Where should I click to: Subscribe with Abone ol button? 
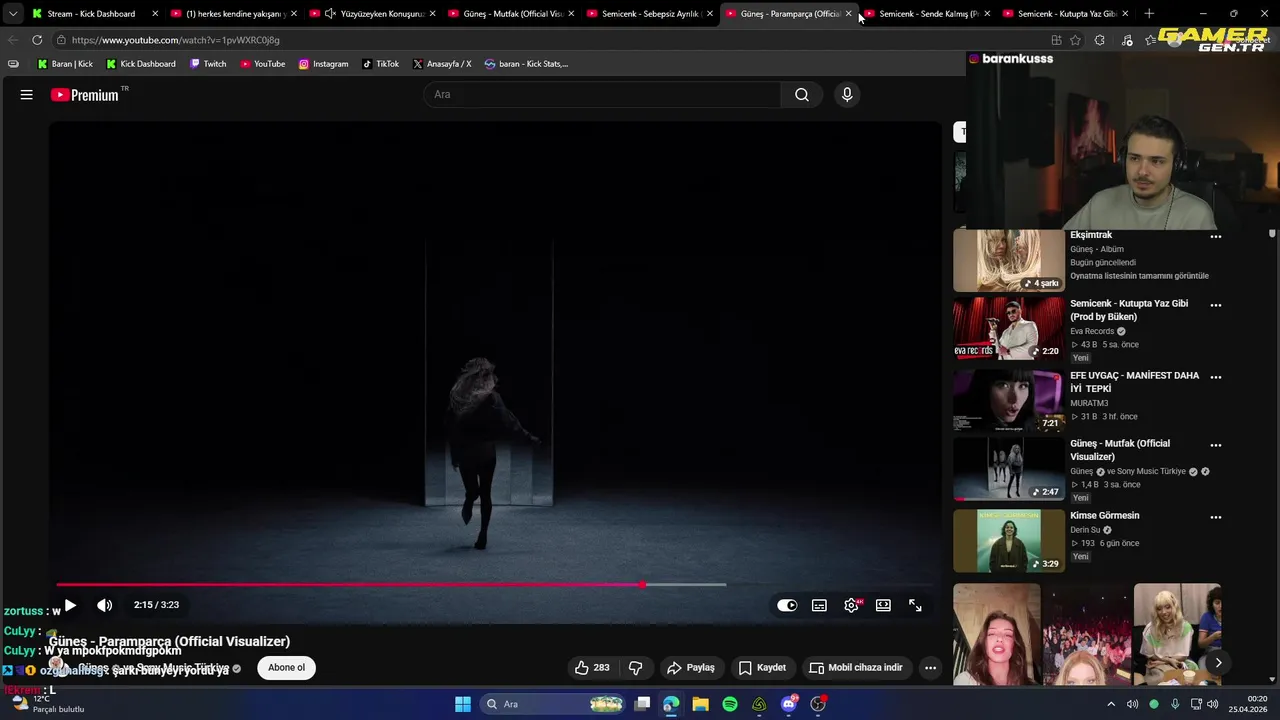[286, 668]
